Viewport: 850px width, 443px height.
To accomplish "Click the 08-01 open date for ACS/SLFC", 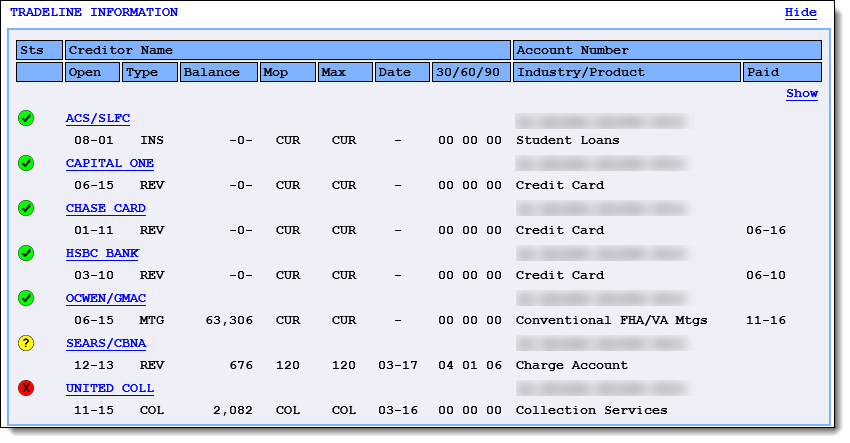I will [94, 140].
